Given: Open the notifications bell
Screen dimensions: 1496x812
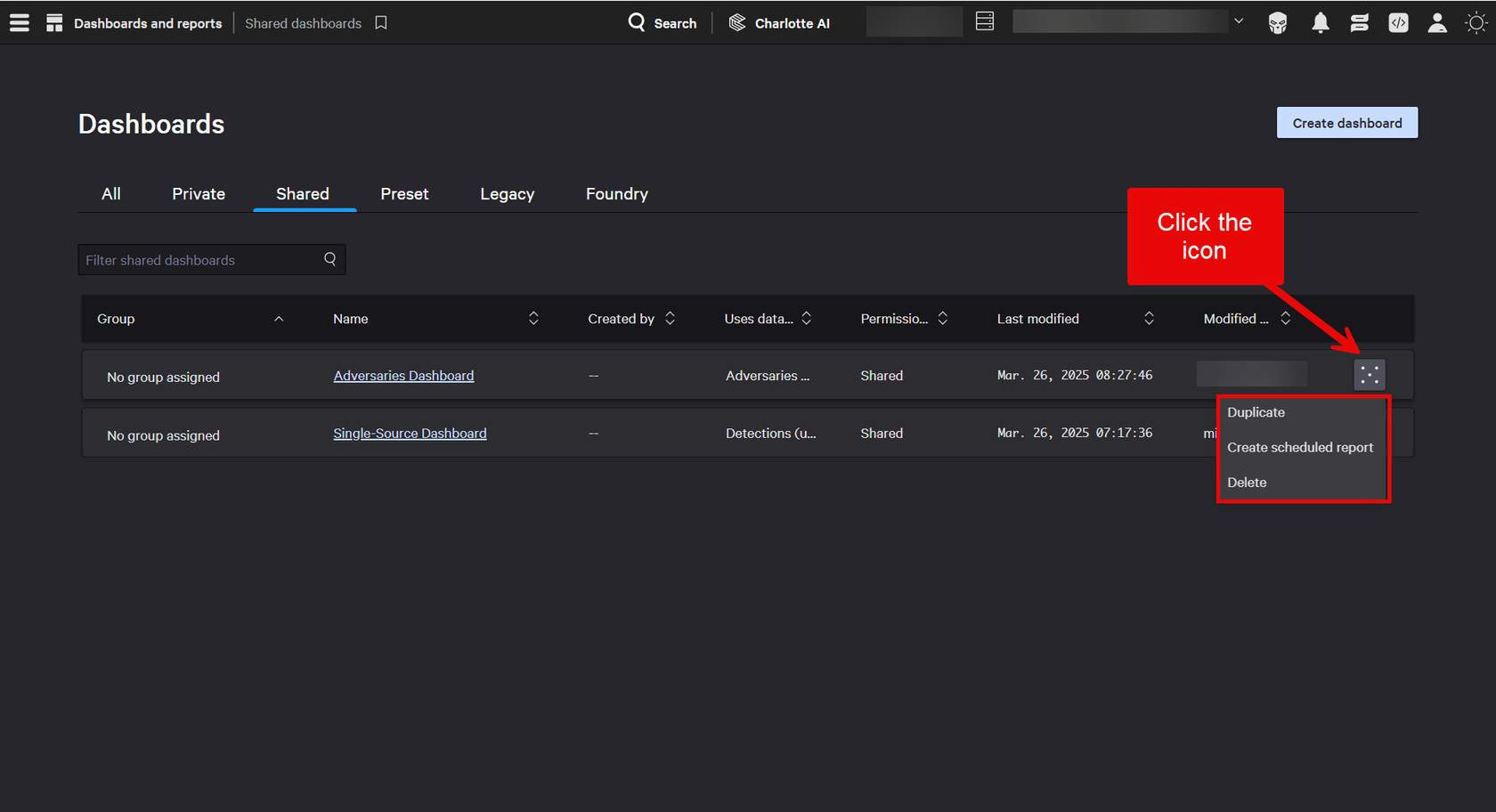Looking at the screenshot, I should (x=1320, y=23).
